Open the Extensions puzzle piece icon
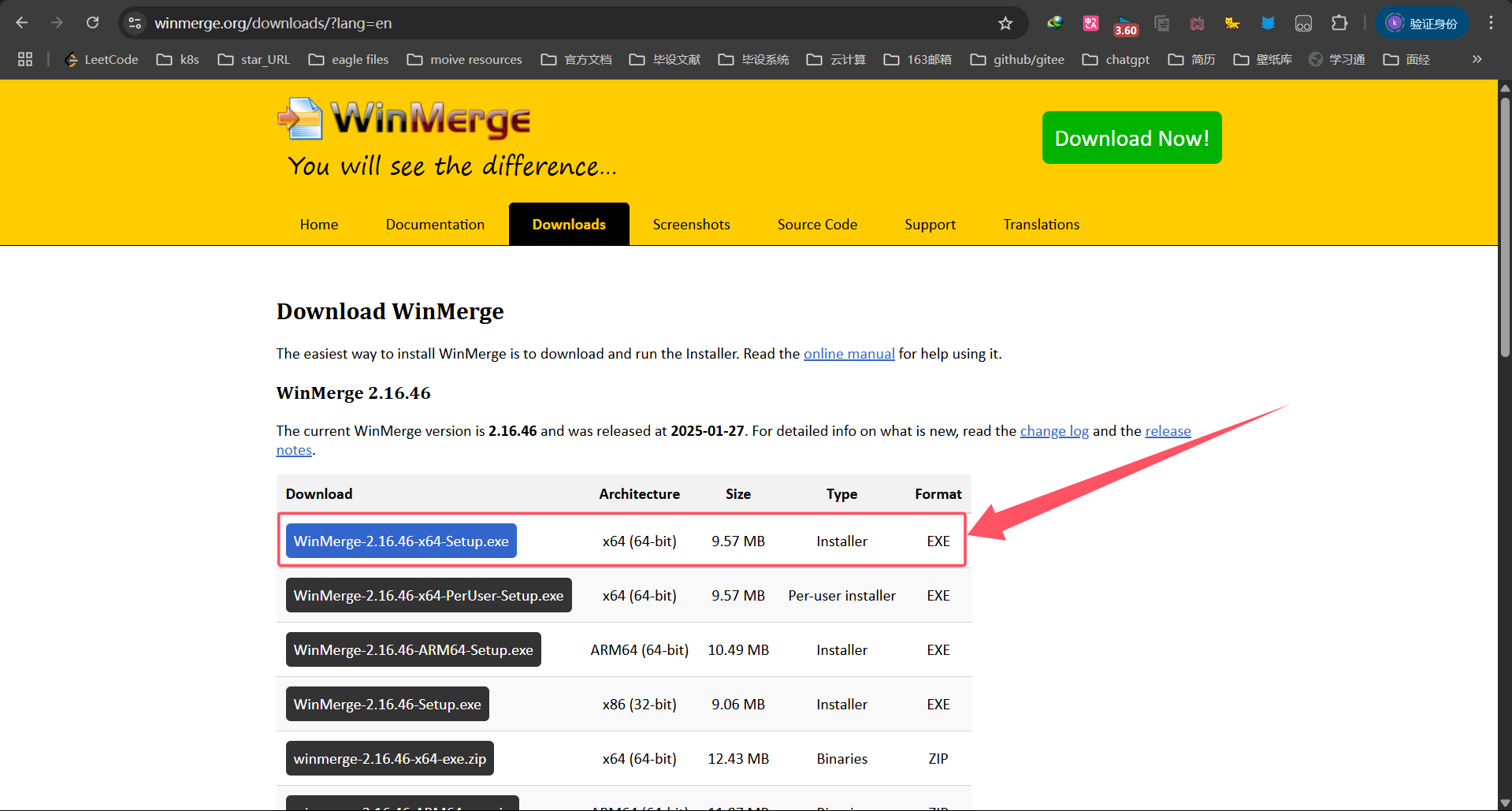Viewport: 1512px width, 811px height. [1339, 23]
